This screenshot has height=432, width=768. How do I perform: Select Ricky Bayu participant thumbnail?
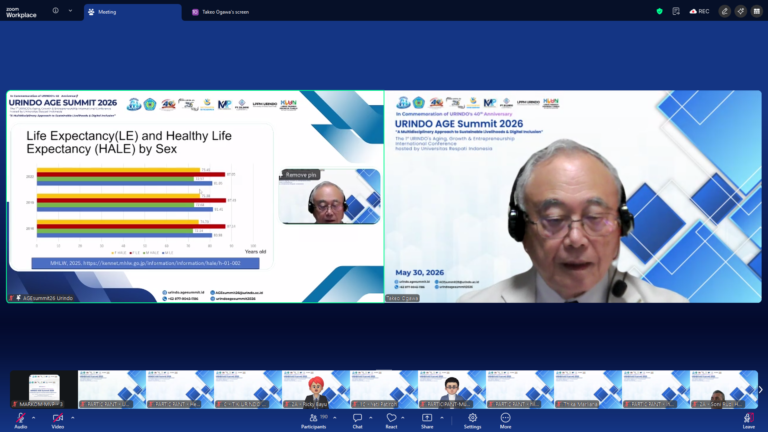[316, 389]
